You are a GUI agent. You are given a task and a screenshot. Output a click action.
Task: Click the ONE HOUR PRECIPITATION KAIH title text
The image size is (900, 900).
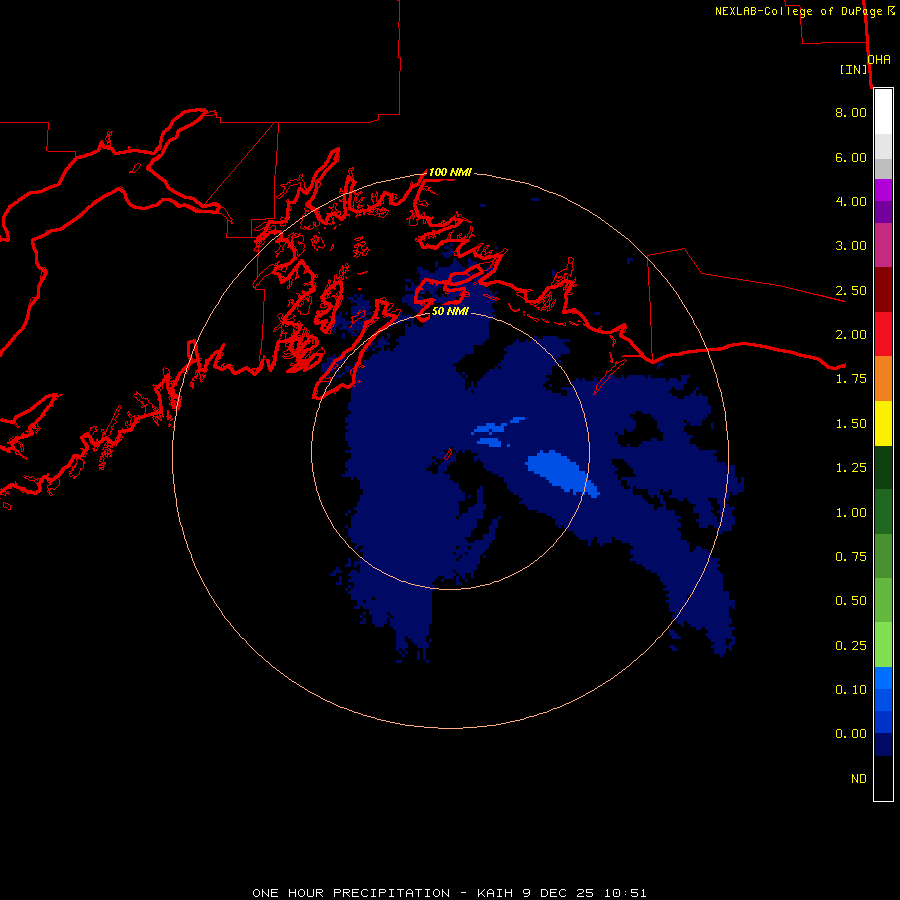pos(449,893)
